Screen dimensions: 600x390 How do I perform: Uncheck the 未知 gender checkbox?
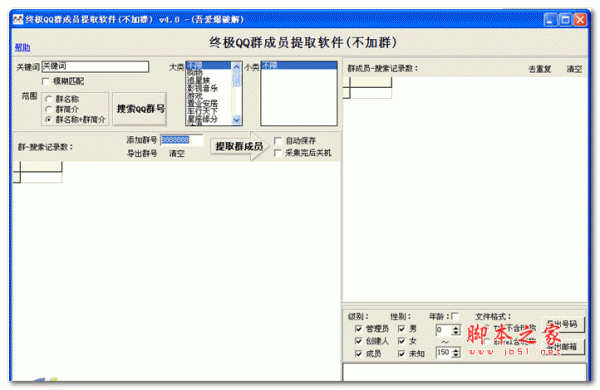coord(401,354)
